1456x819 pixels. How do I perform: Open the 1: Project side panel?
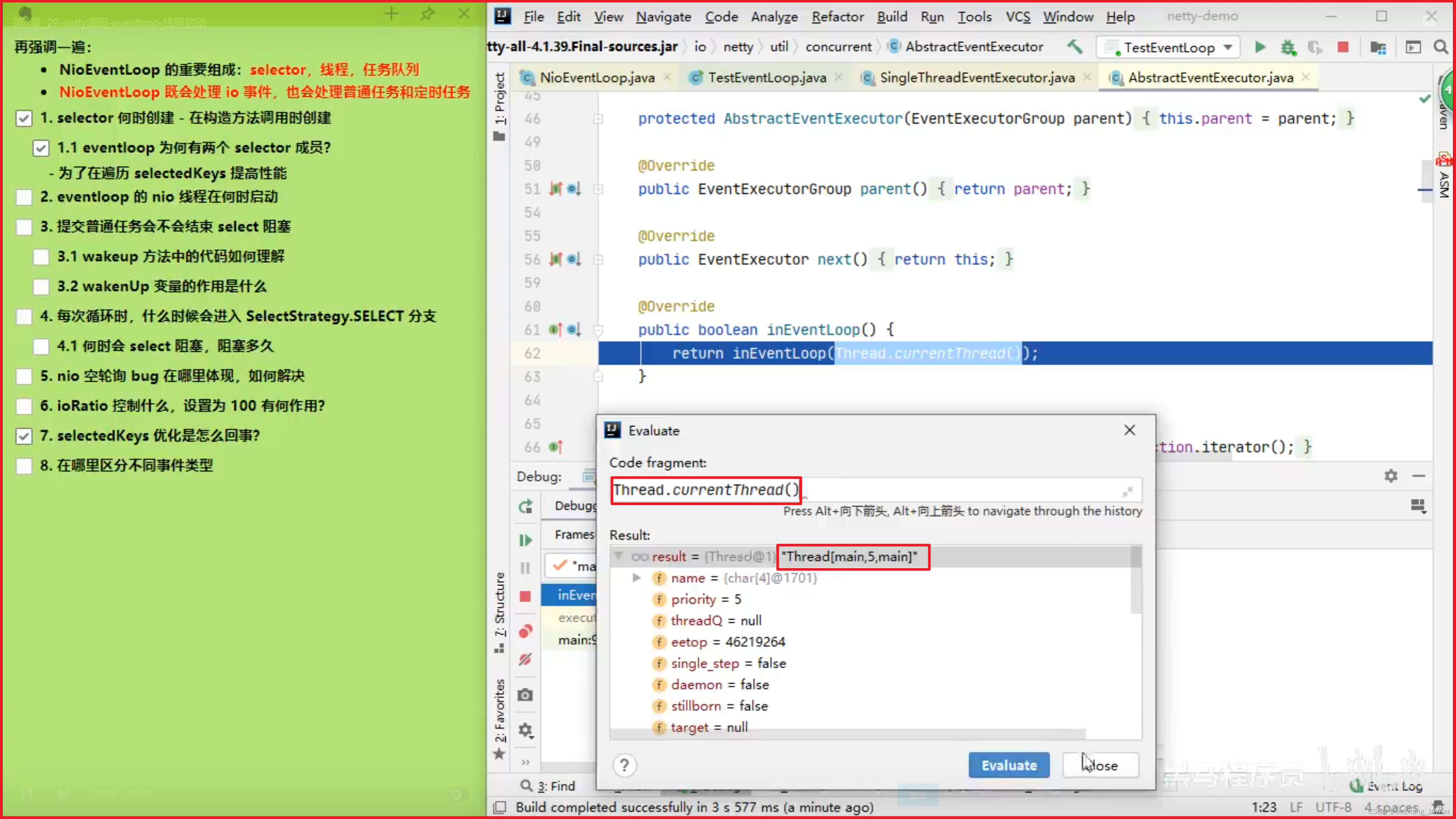pyautogui.click(x=500, y=106)
